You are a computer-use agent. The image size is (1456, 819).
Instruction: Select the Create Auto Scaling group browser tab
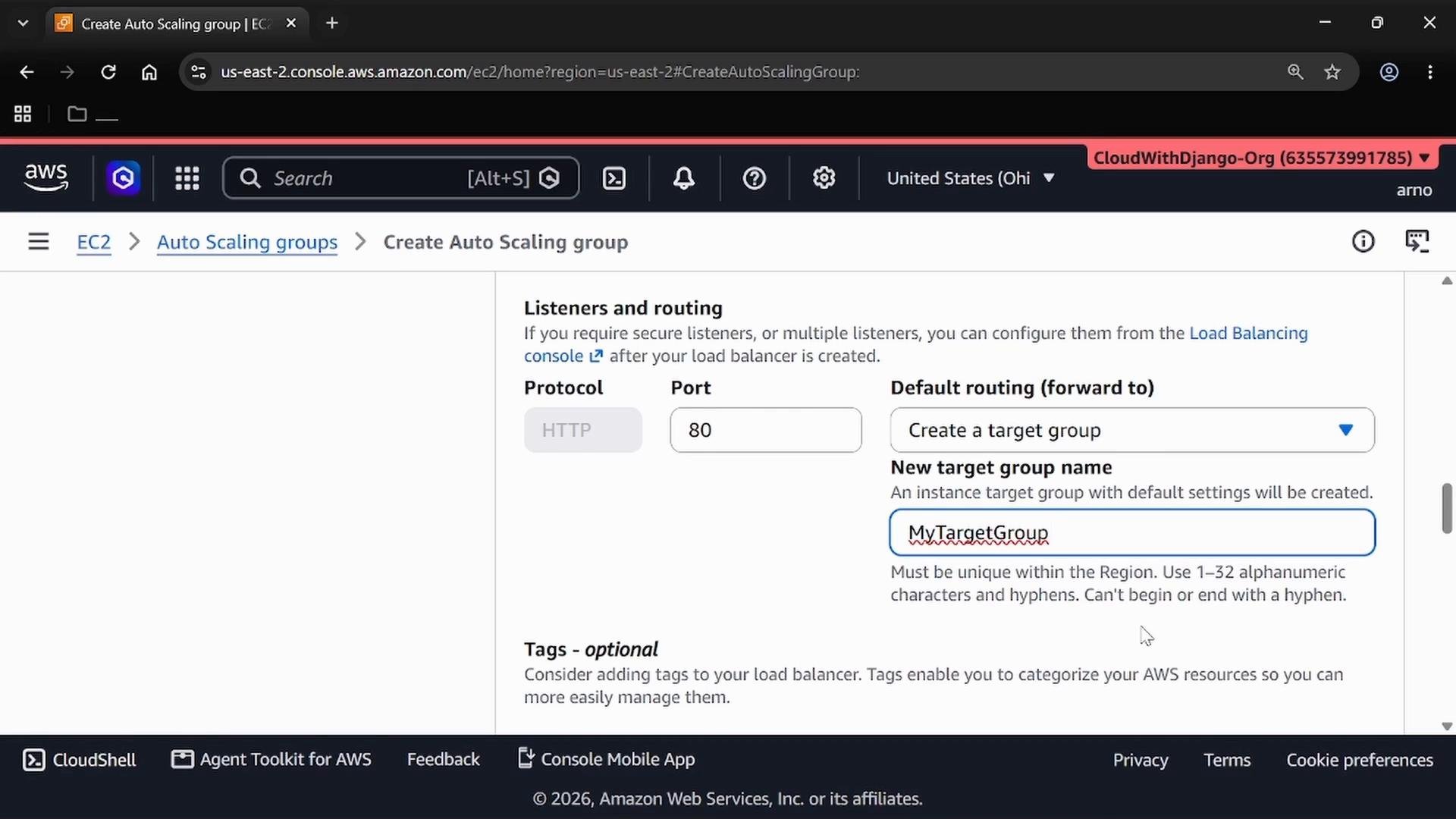[176, 24]
